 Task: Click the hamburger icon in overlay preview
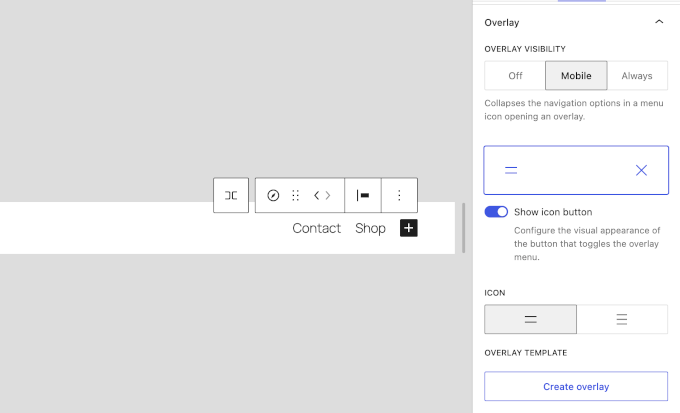(511, 171)
